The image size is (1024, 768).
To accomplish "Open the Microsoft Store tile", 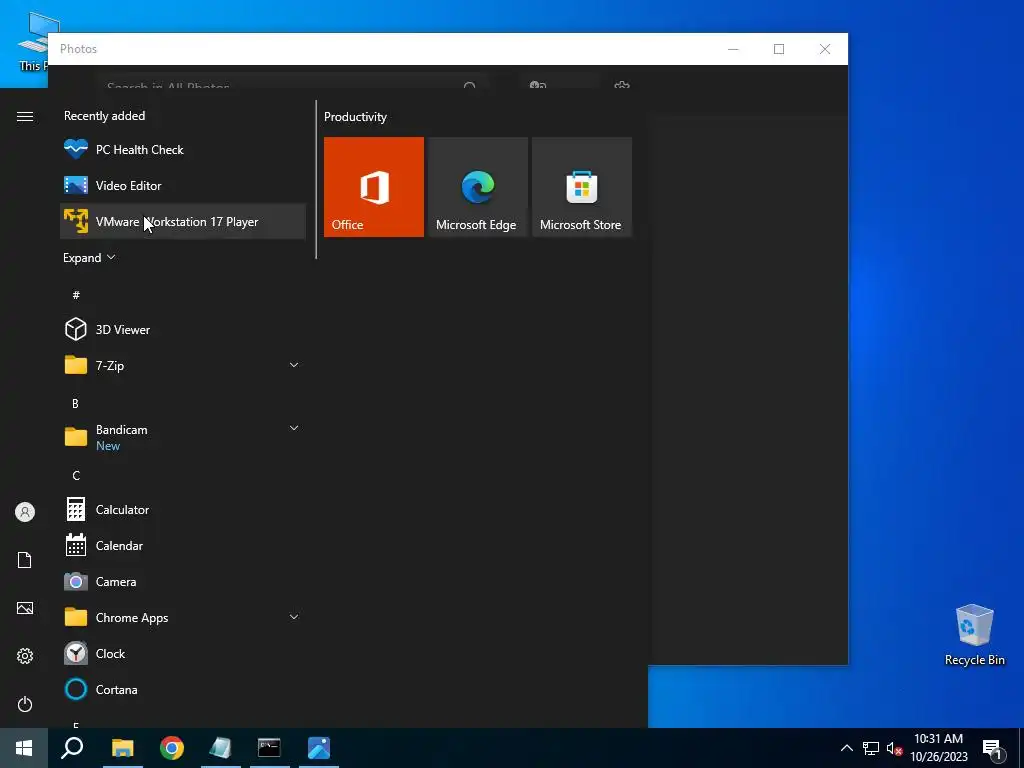I will [x=582, y=187].
